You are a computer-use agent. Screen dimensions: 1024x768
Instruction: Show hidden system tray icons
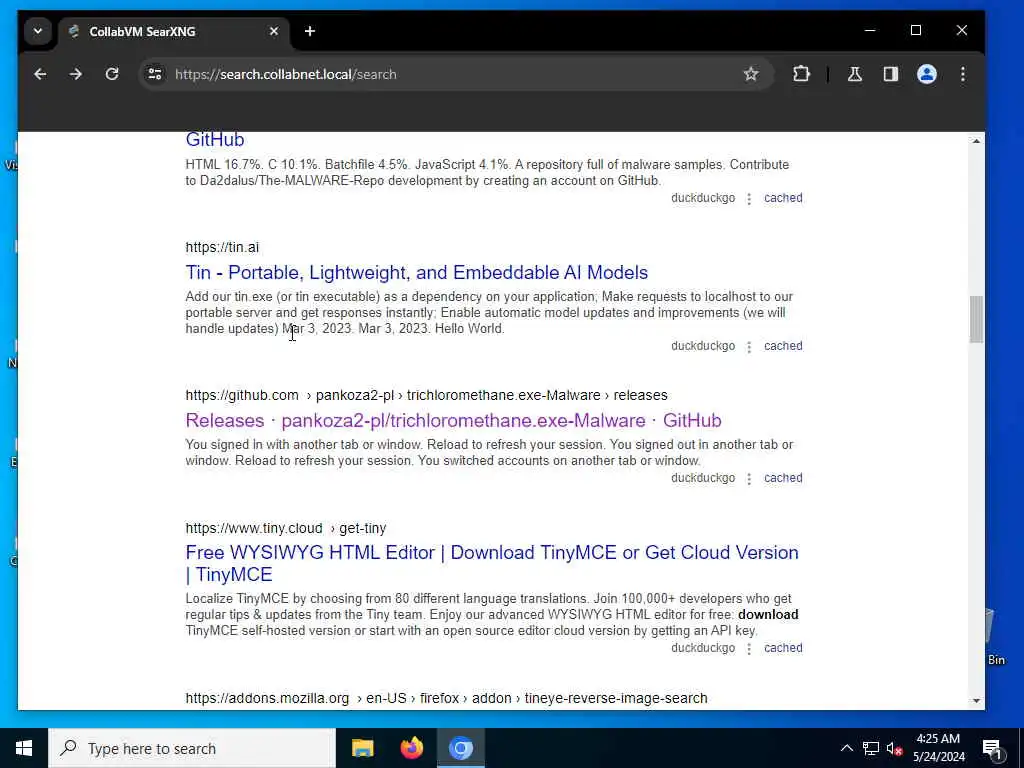[x=846, y=748]
